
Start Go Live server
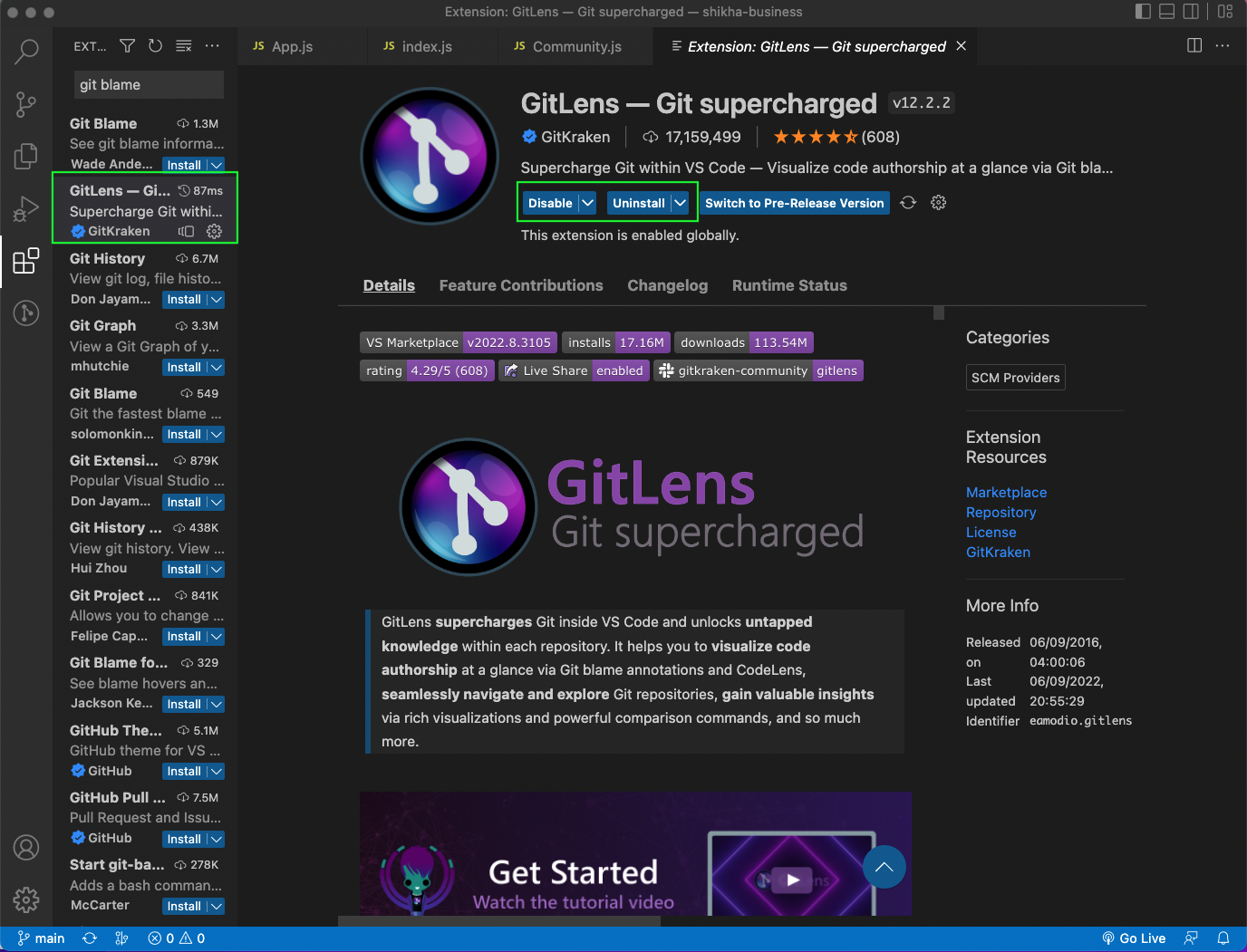pyautogui.click(x=1134, y=938)
